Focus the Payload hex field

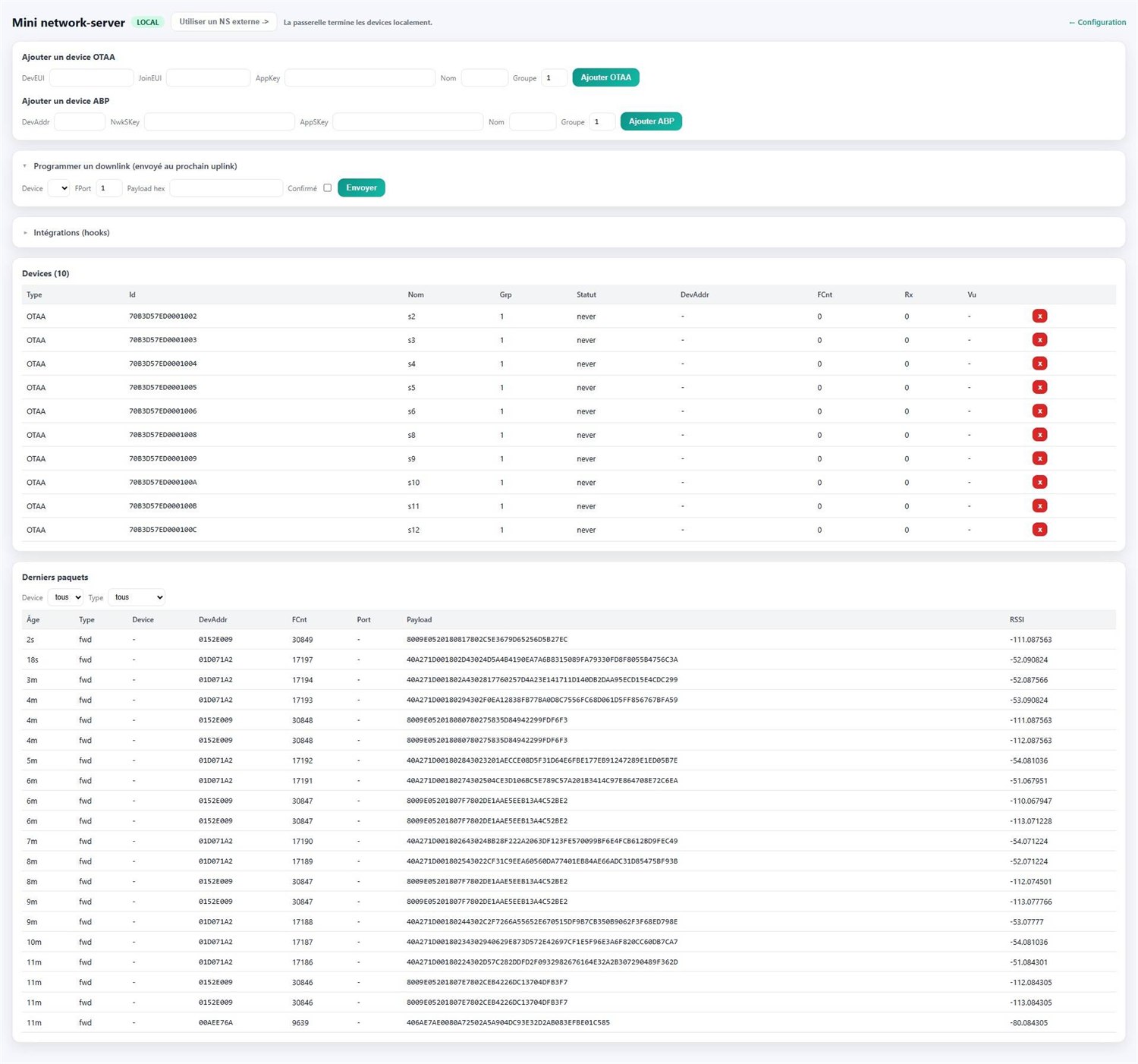(226, 187)
